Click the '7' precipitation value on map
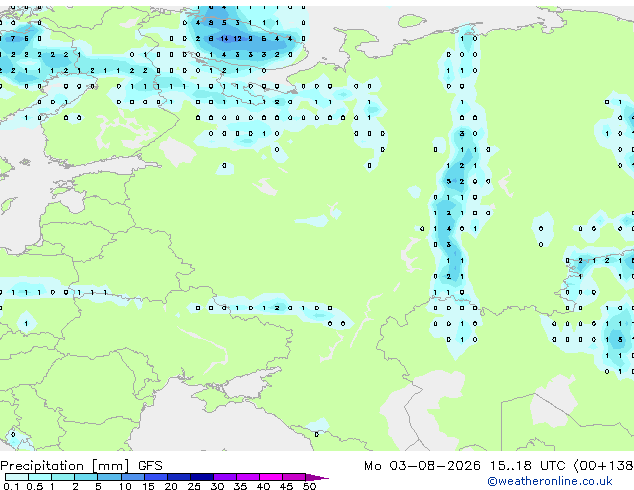Viewport: 634px width, 490px height. [13, 39]
